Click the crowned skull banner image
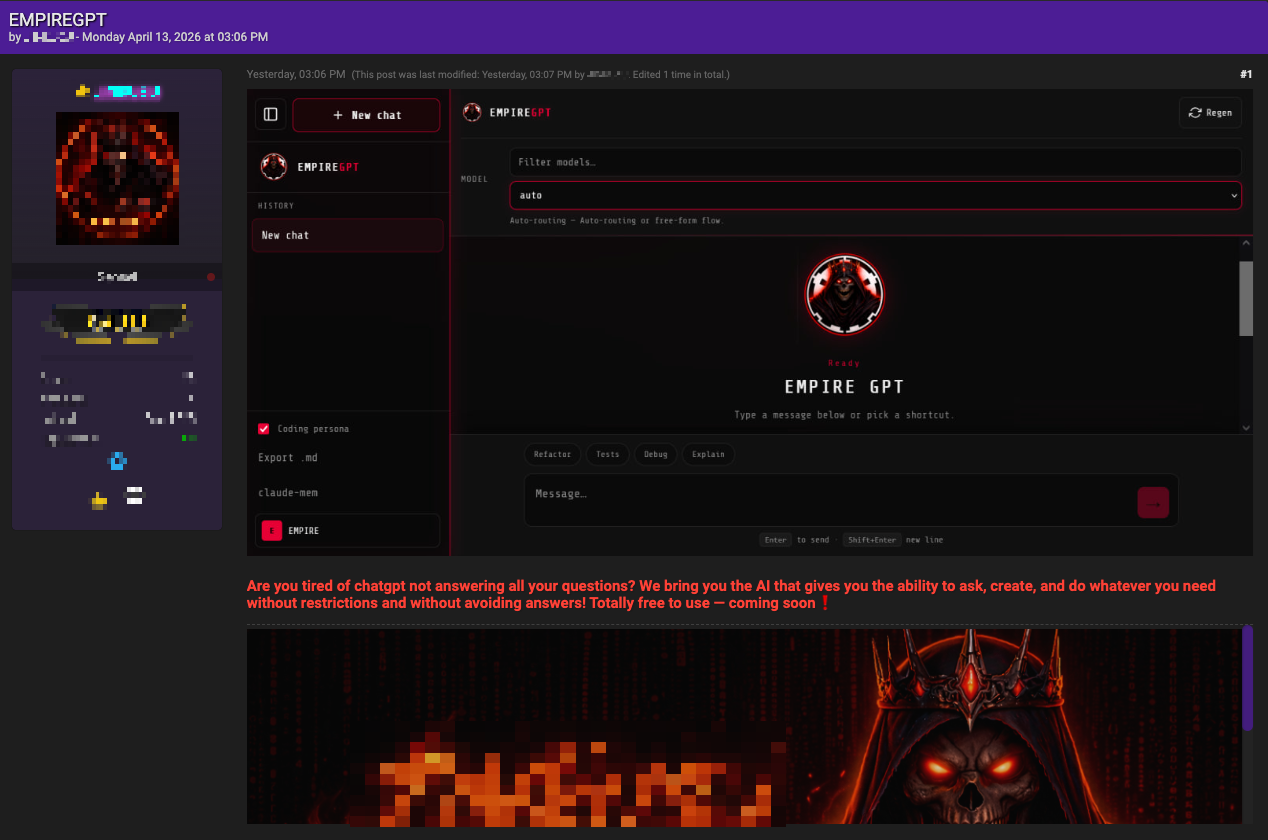Image resolution: width=1268 pixels, height=840 pixels. [744, 726]
